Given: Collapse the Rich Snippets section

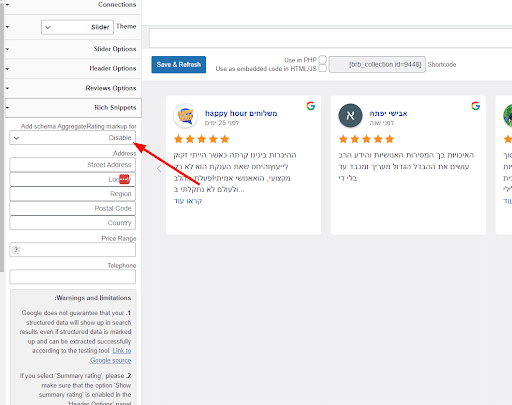Looking at the screenshot, I should coord(73,107).
